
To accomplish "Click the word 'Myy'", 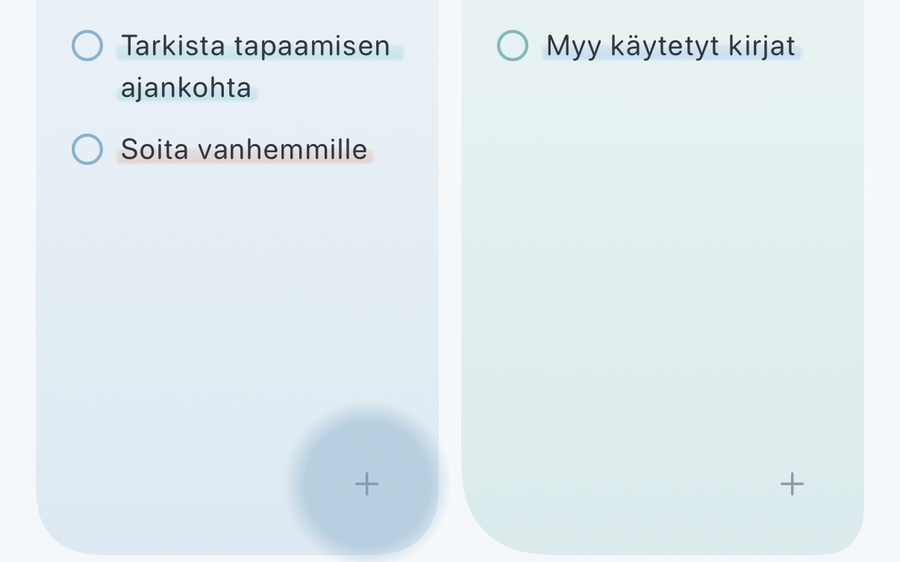I will [573, 46].
